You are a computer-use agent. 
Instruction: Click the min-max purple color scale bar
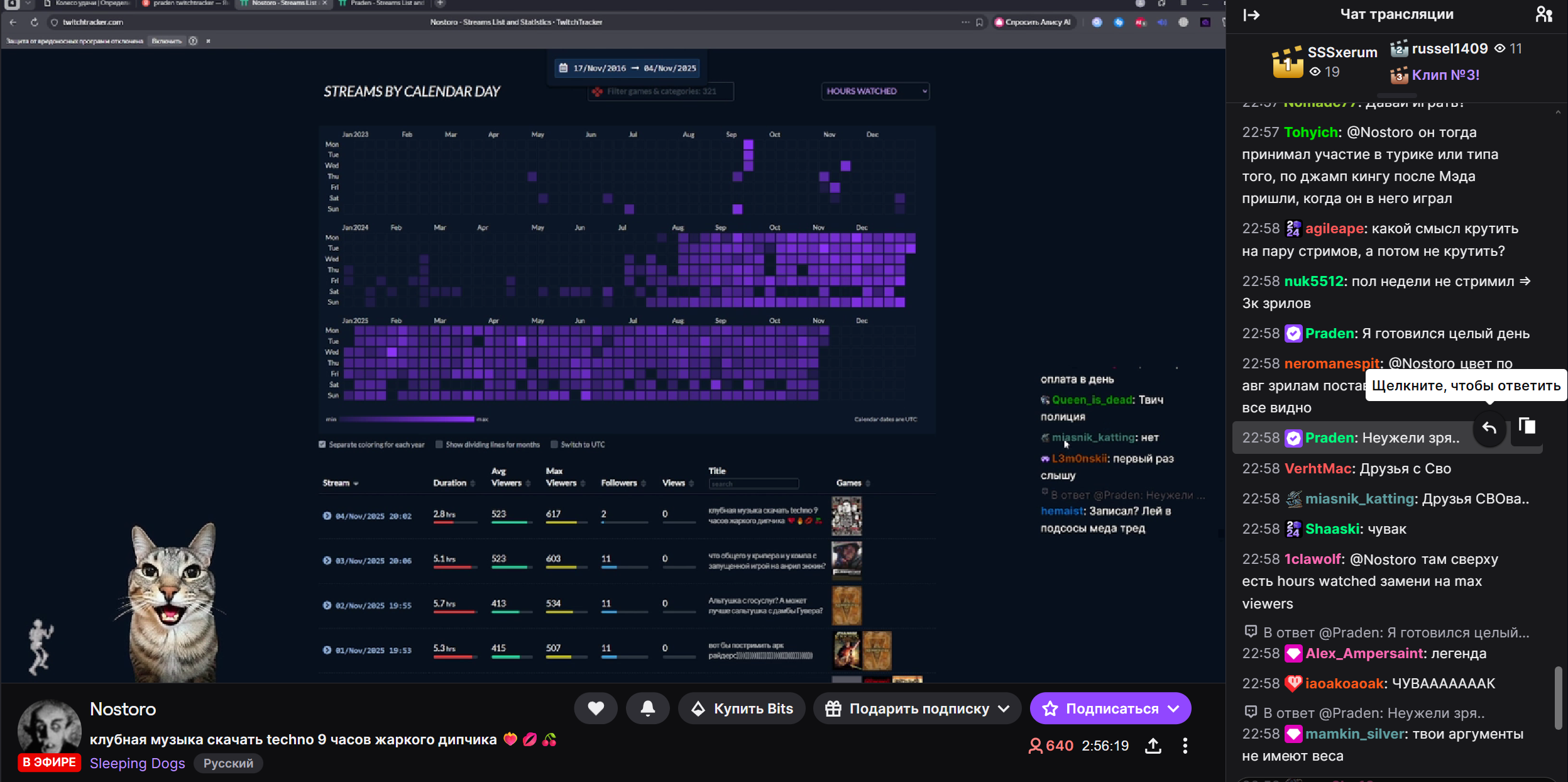click(407, 419)
